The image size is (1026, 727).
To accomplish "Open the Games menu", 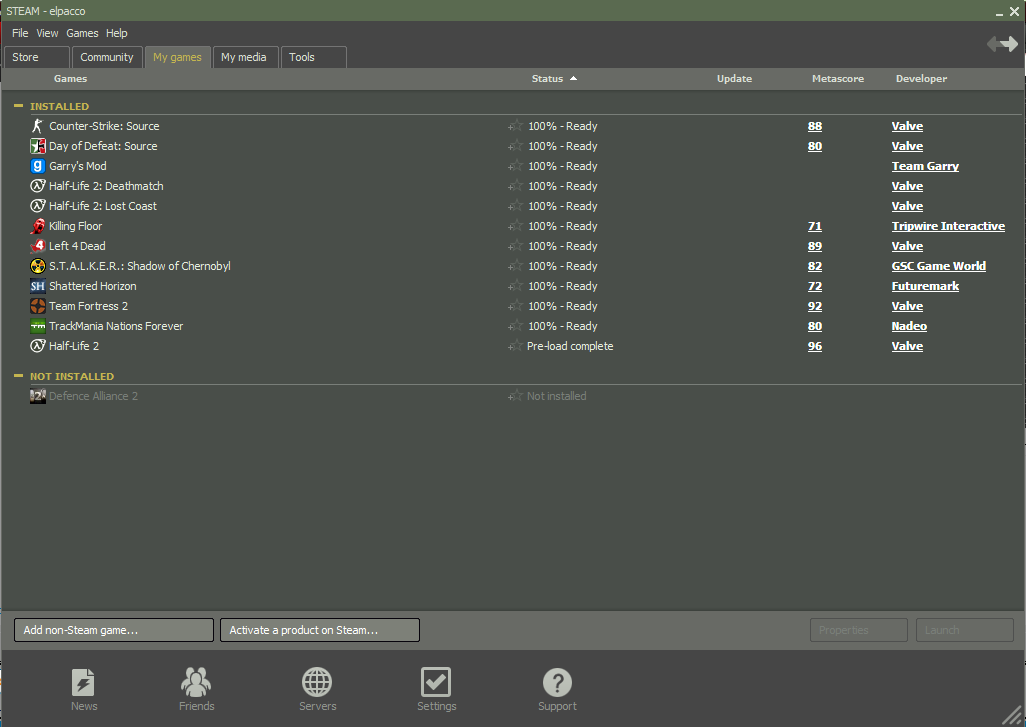I will (x=82, y=33).
